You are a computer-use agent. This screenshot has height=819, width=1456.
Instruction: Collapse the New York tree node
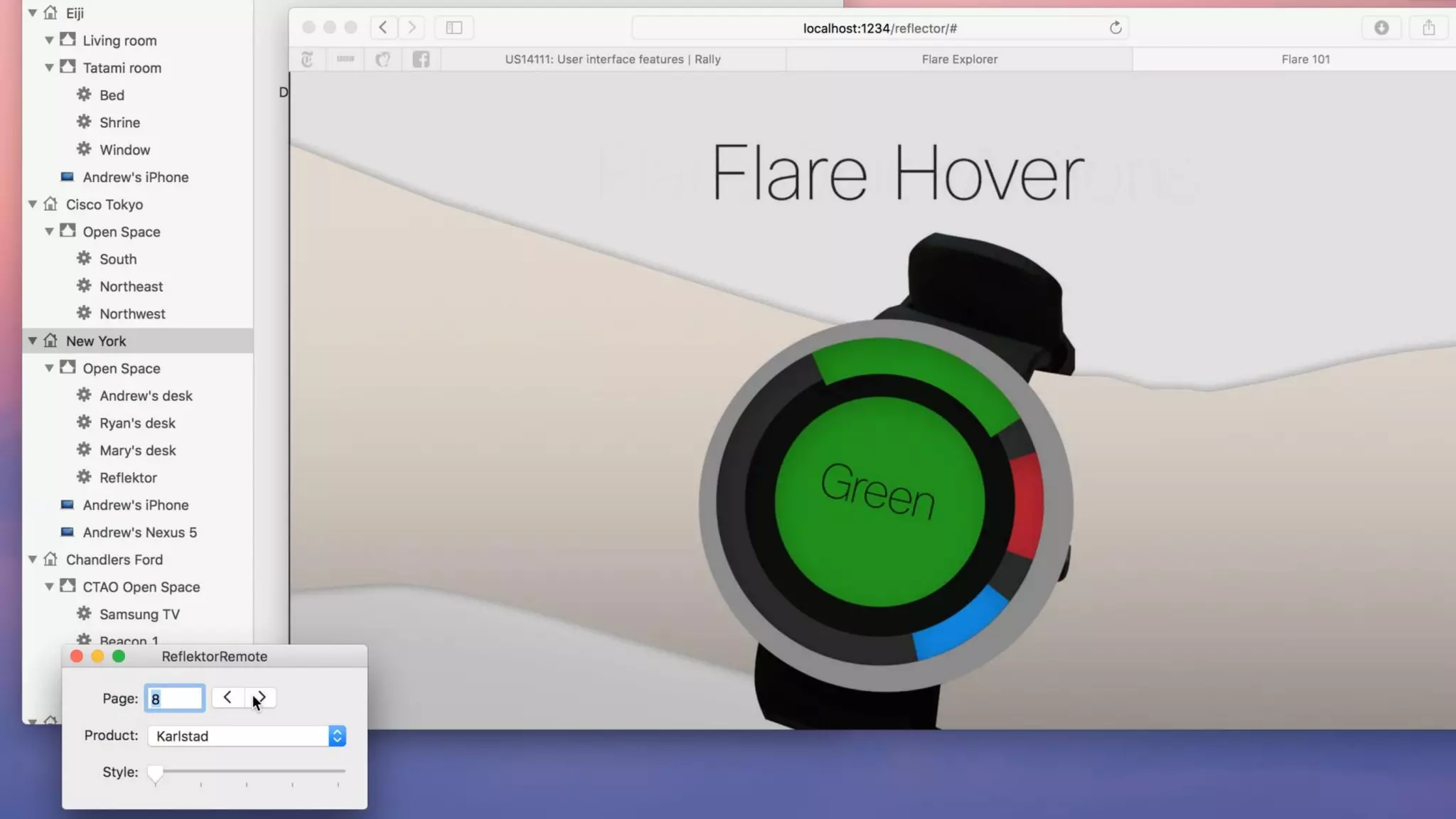pyautogui.click(x=33, y=341)
